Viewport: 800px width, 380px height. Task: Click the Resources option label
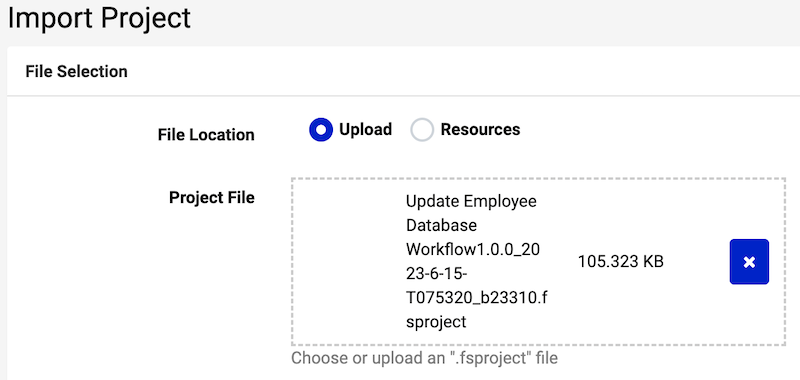tap(480, 130)
